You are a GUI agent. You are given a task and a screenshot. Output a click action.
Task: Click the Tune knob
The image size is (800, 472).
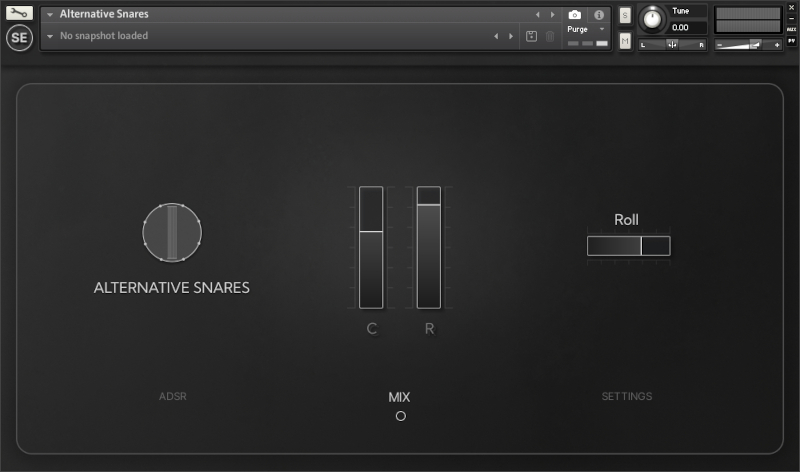click(x=652, y=19)
